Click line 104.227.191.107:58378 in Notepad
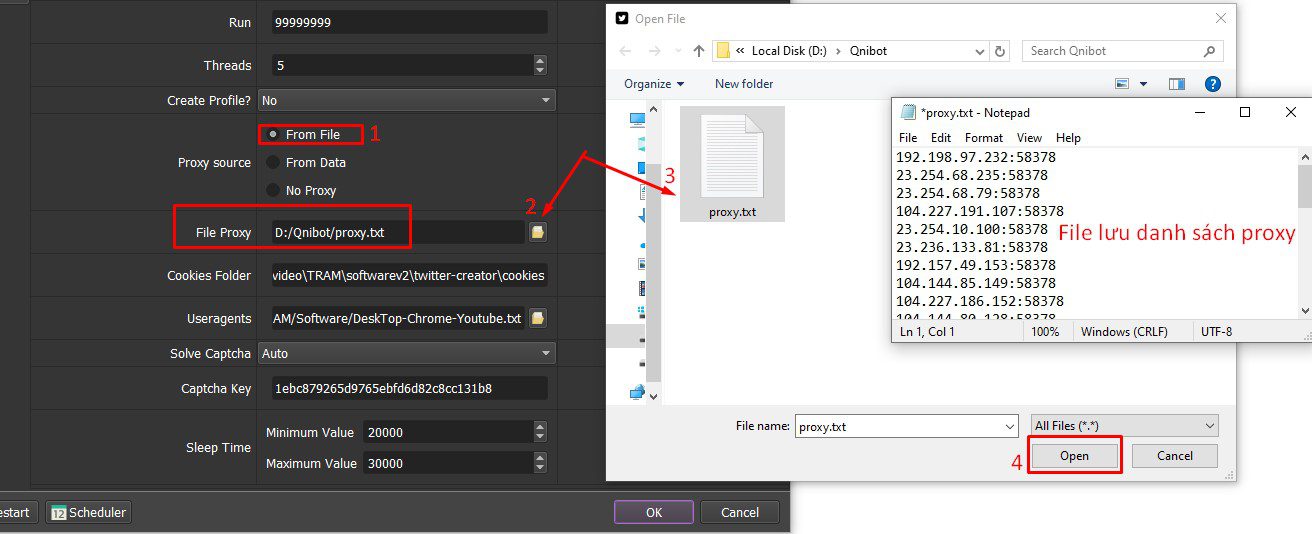This screenshot has width=1312, height=534. tap(980, 211)
